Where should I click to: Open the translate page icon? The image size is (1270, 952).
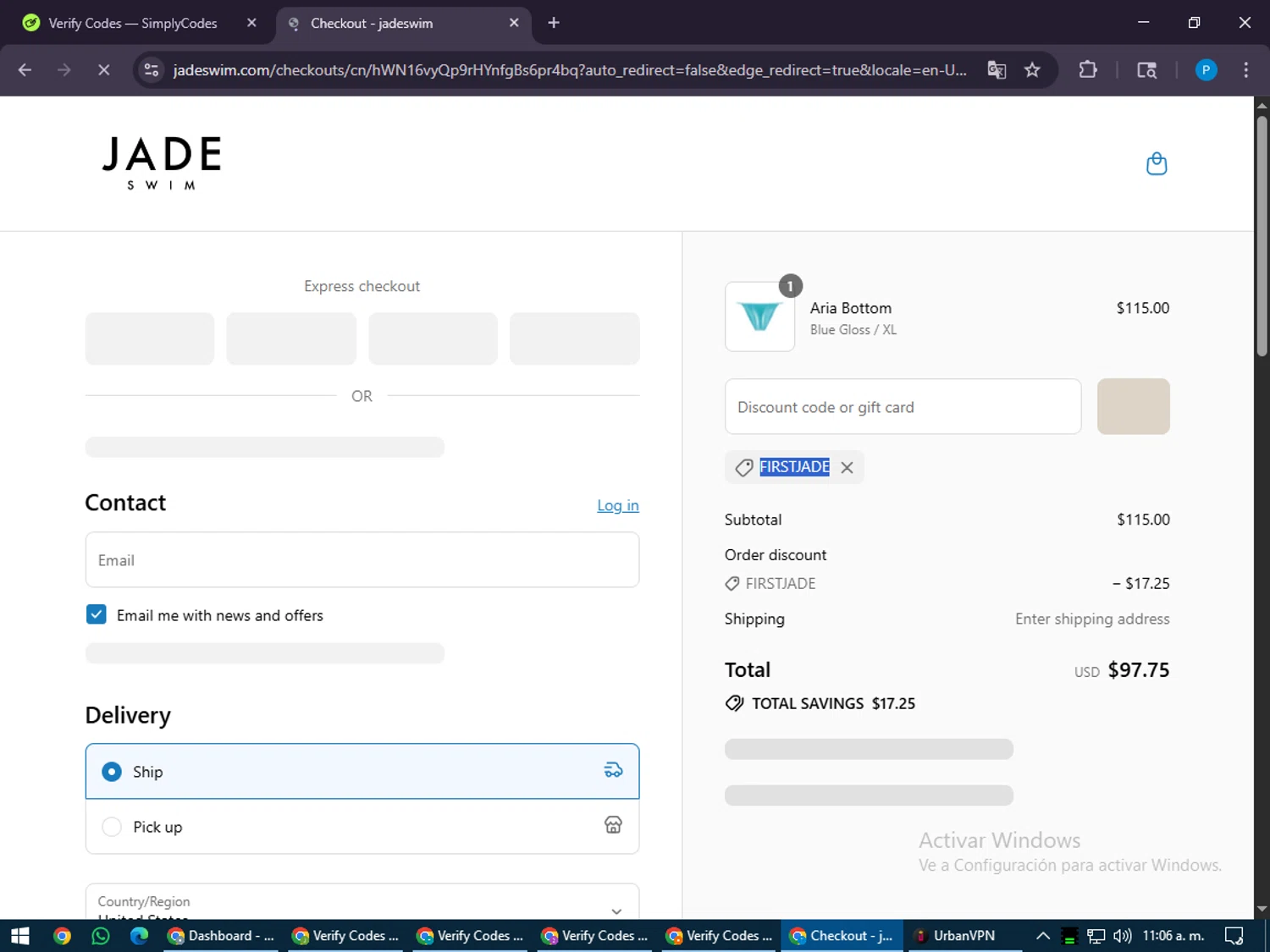point(997,70)
